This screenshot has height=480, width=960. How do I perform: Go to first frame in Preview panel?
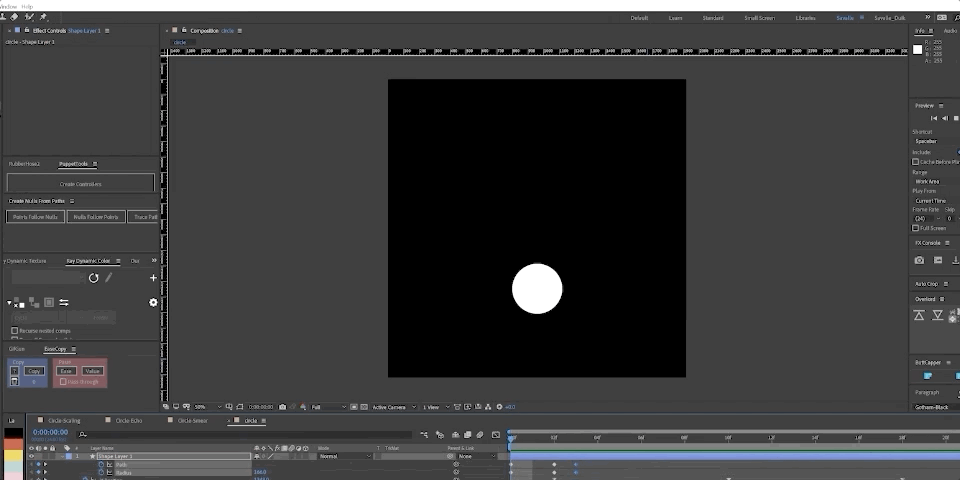click(x=934, y=118)
